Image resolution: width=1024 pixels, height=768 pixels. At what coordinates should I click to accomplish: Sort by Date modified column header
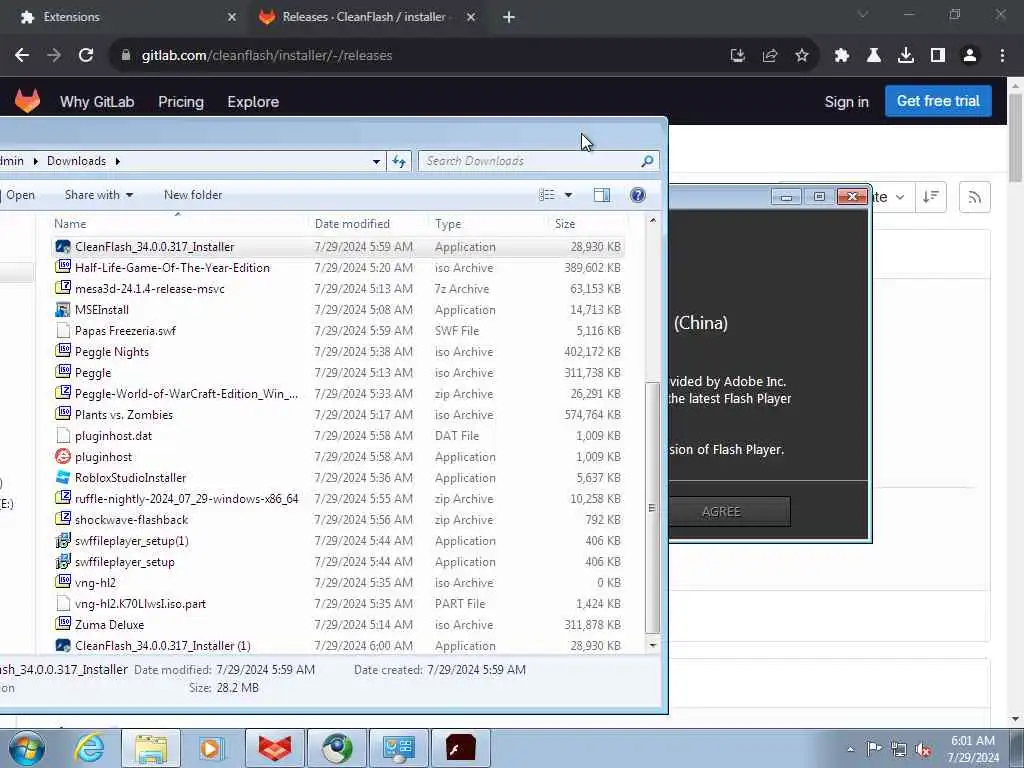point(368,223)
